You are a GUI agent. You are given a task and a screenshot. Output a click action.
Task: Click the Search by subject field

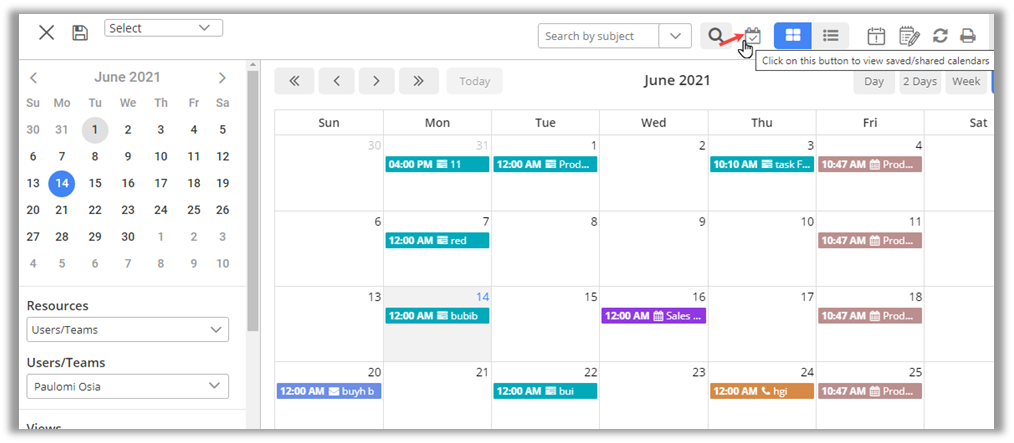599,36
